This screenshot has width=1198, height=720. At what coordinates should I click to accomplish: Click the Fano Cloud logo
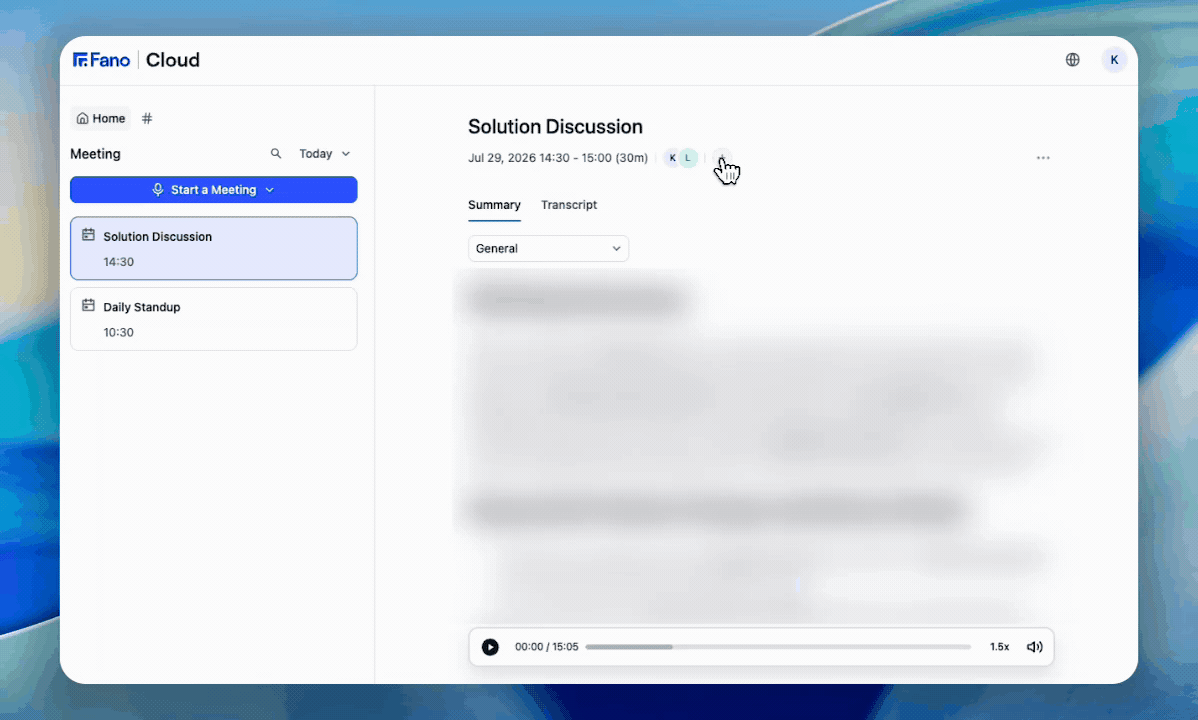[x=136, y=60]
